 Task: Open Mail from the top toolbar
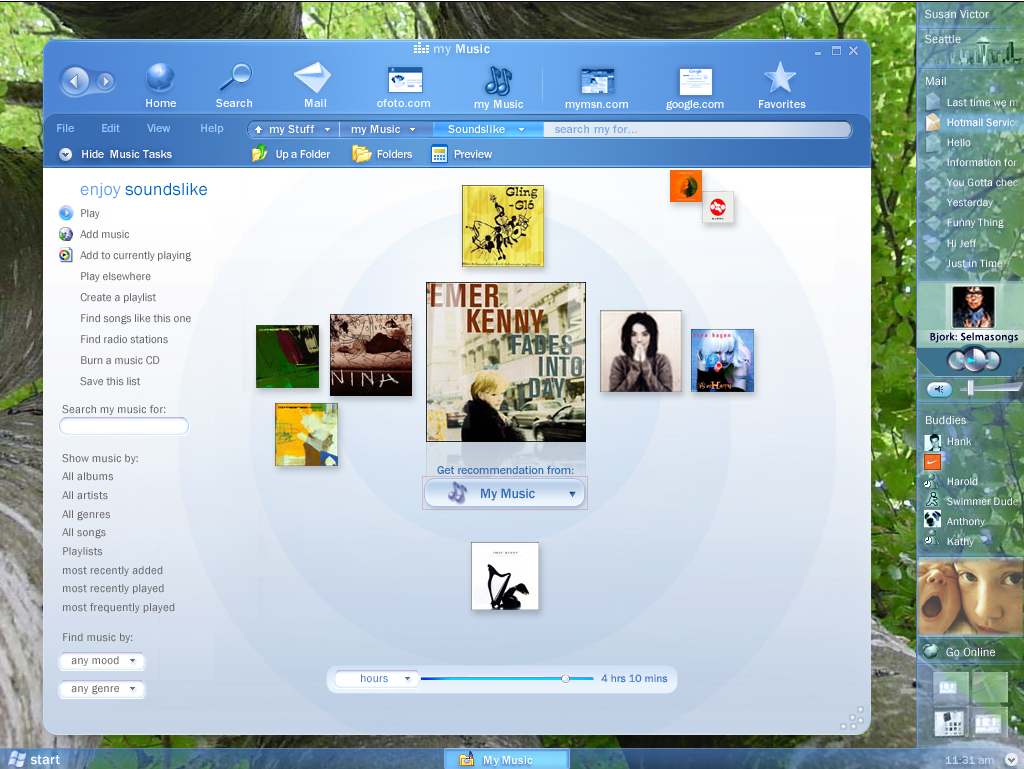point(314,86)
